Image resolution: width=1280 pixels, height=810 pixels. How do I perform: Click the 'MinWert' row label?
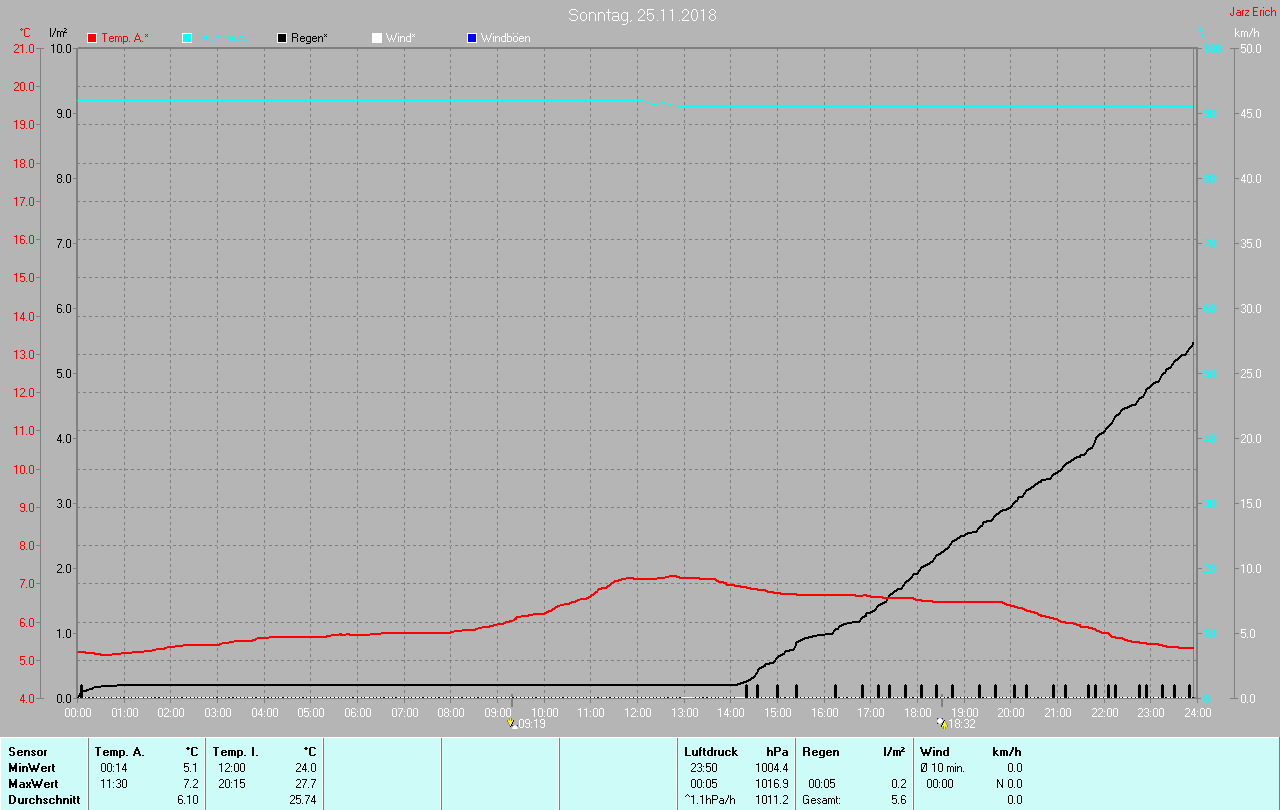31,767
